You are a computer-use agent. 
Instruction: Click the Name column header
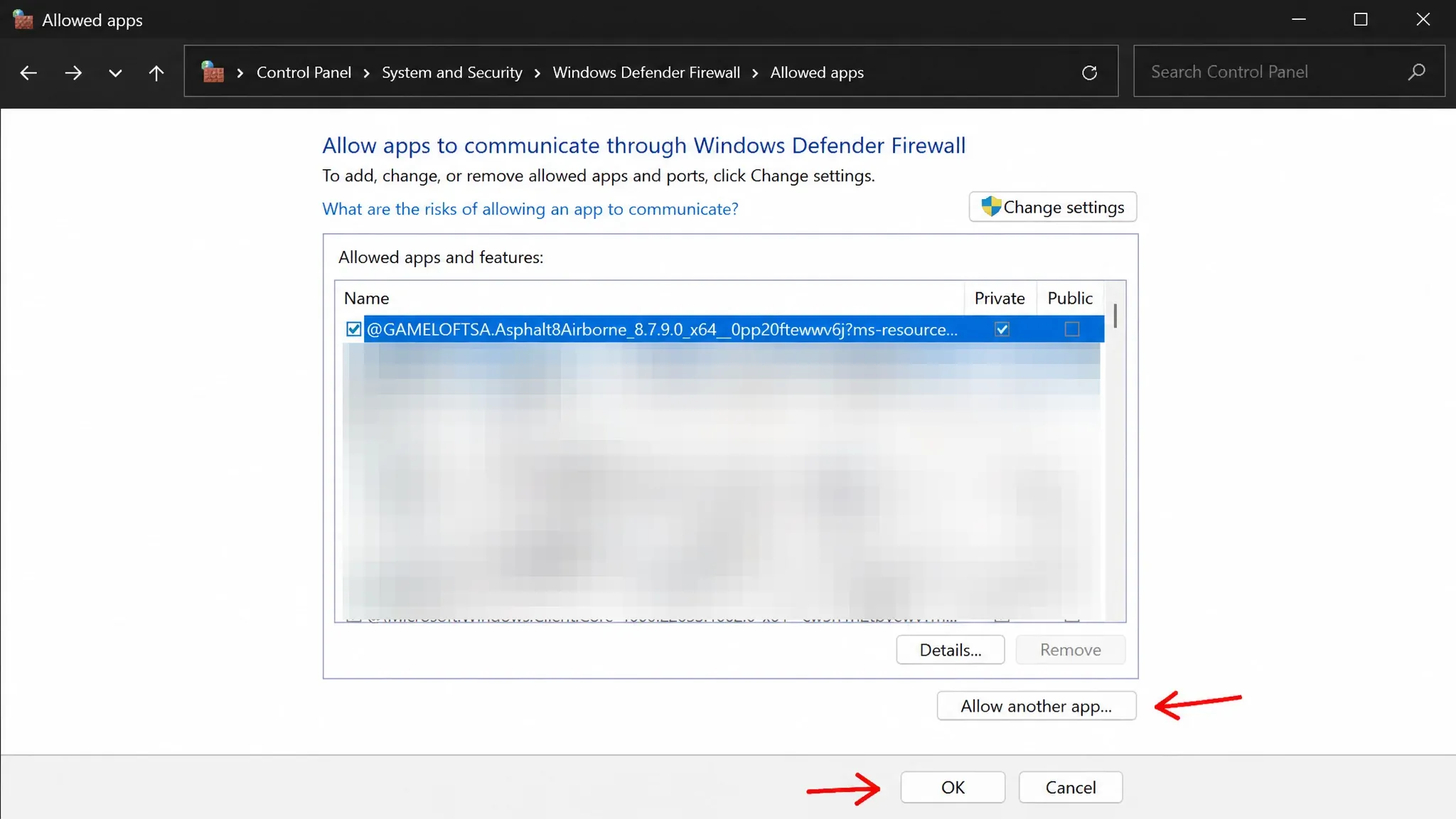650,298
